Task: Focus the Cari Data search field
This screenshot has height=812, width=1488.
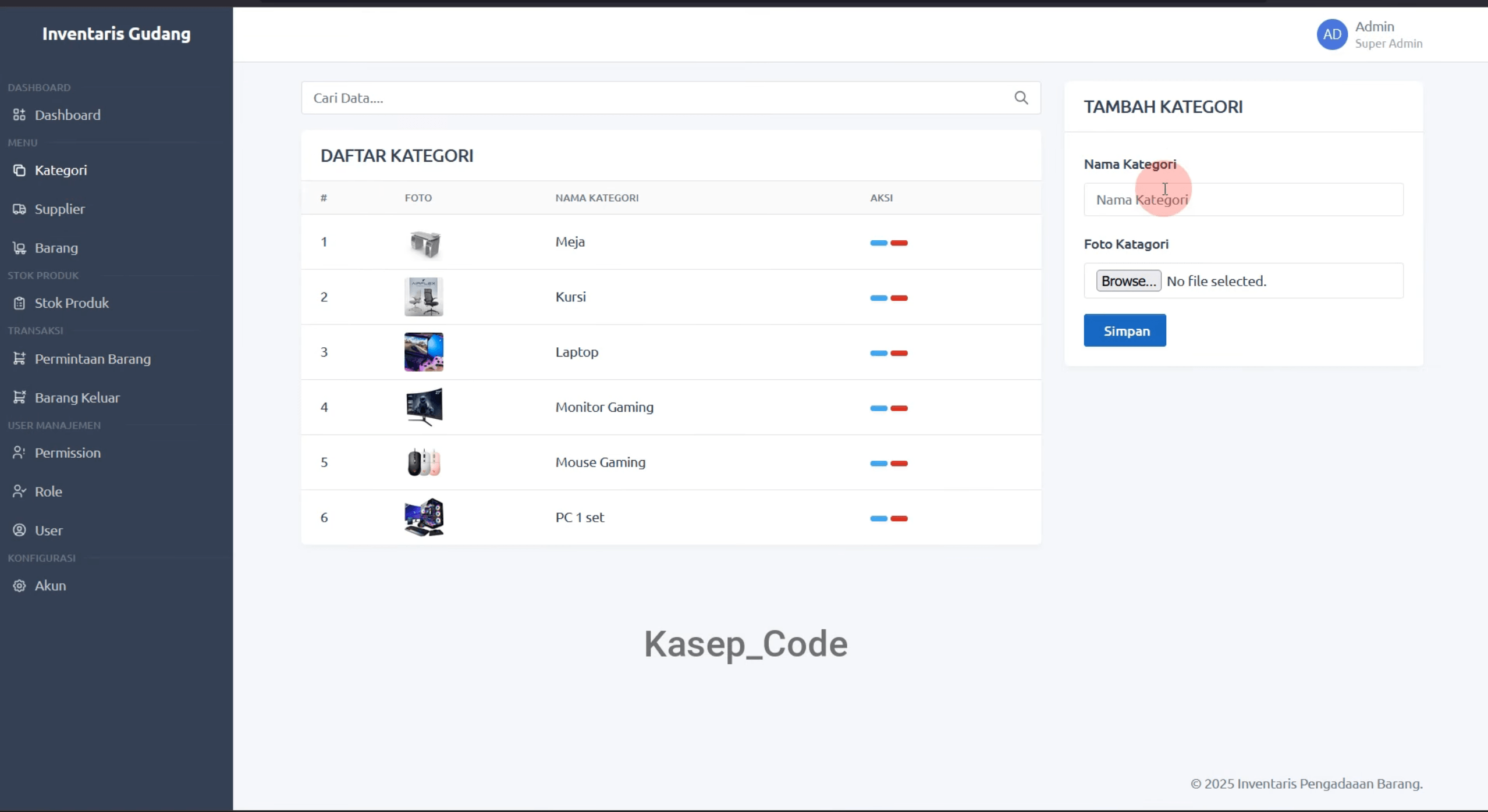Action: [671, 98]
